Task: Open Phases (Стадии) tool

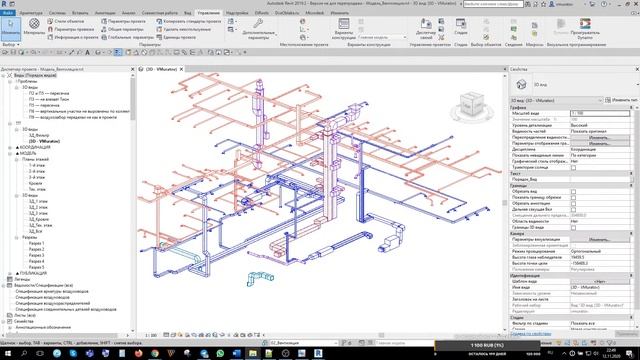Action: point(461,27)
